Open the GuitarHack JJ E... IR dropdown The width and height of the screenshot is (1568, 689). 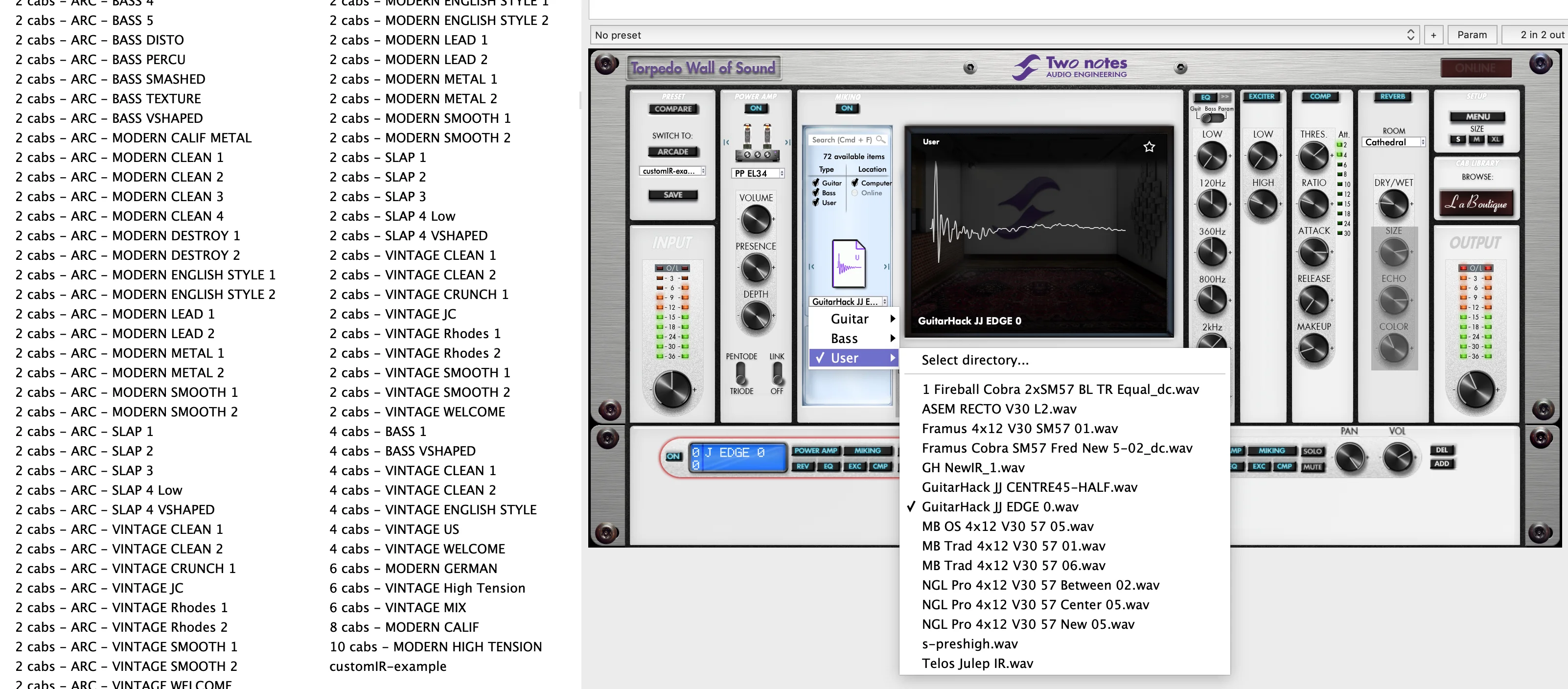849,301
